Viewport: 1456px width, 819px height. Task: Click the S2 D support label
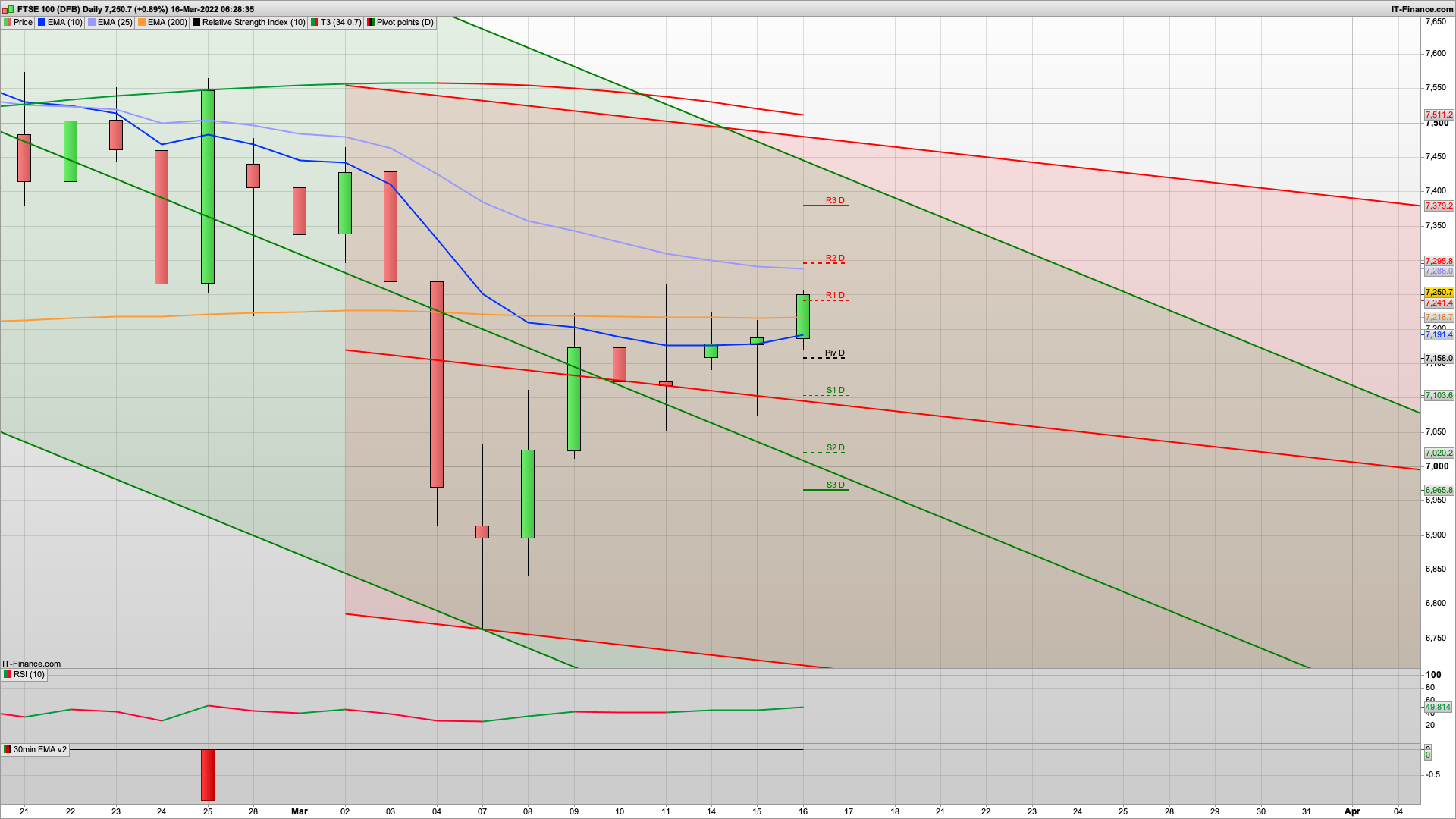[835, 448]
